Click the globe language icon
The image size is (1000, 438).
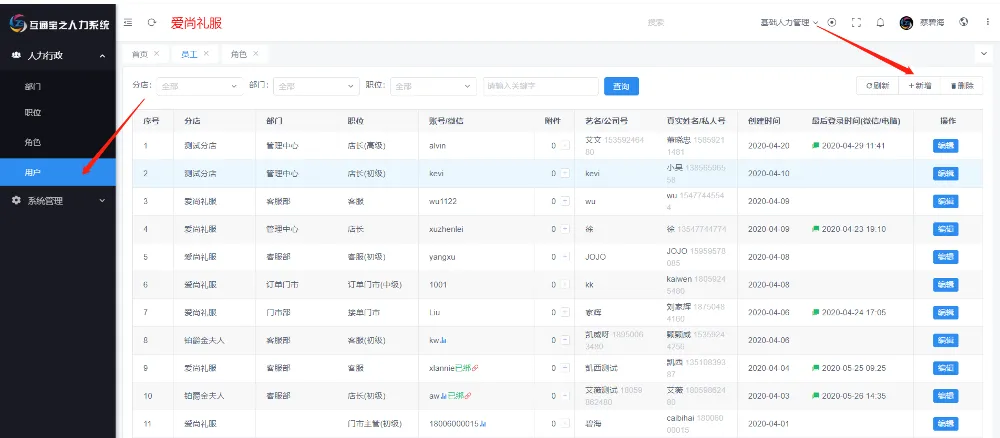pos(963,22)
